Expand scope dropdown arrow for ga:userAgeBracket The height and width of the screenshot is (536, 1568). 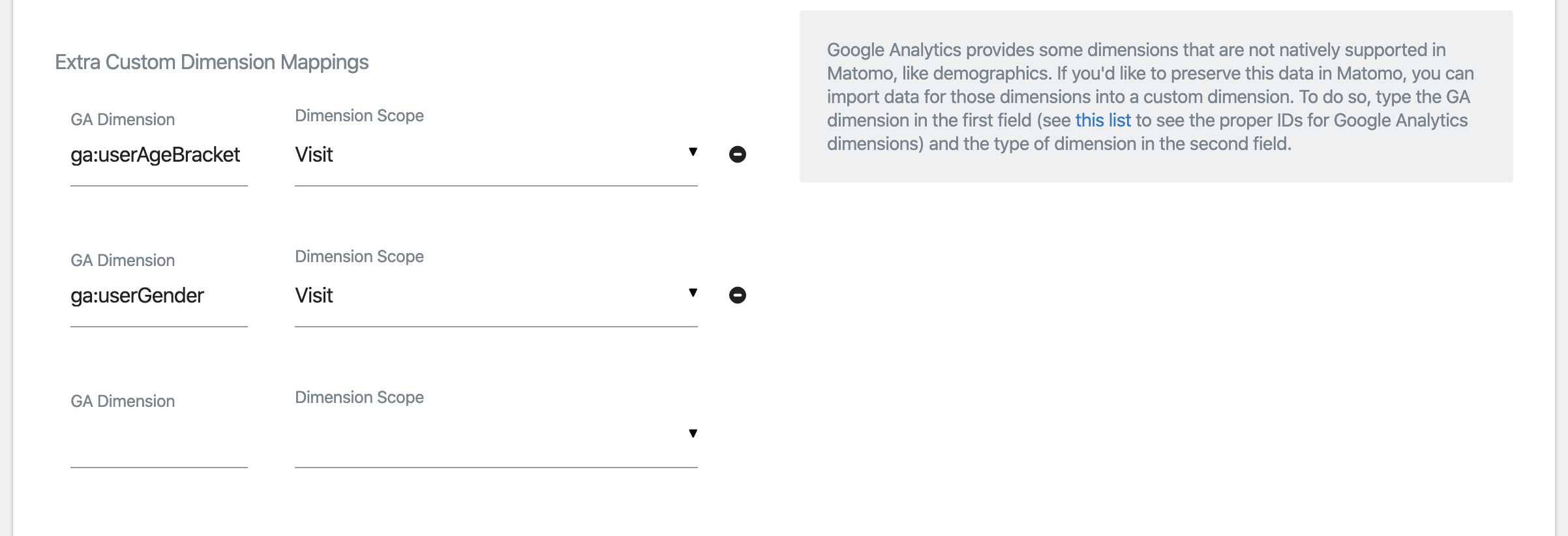pos(693,152)
